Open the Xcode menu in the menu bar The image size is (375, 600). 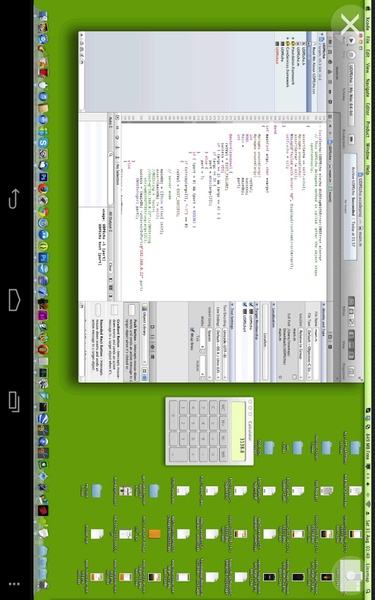pyautogui.click(x=368, y=24)
